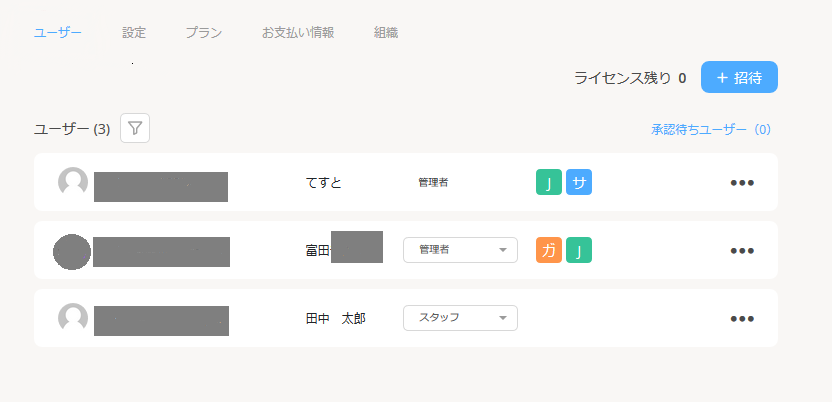Open the 管理者 role dropdown for 富田
832x402 pixels.
click(460, 250)
